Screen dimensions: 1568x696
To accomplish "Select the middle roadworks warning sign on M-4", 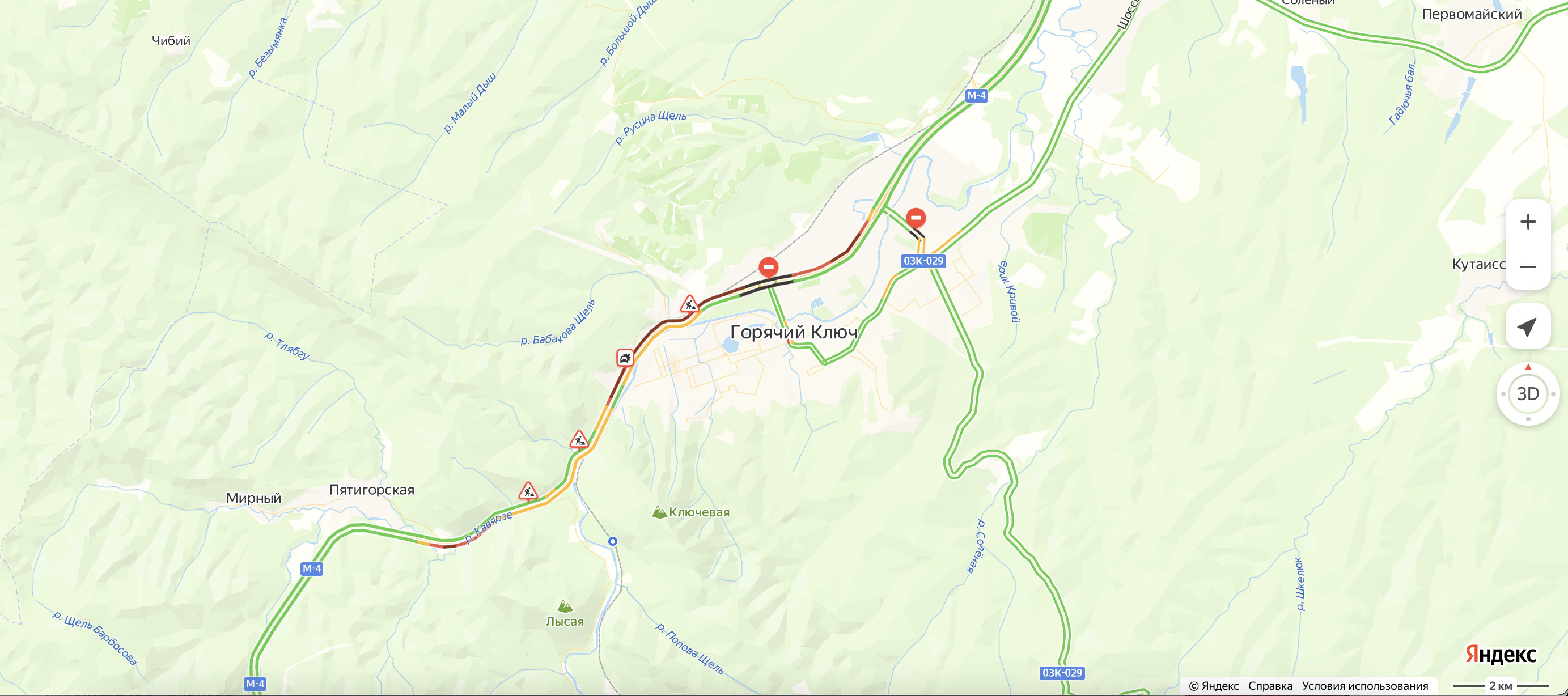I will [579, 439].
